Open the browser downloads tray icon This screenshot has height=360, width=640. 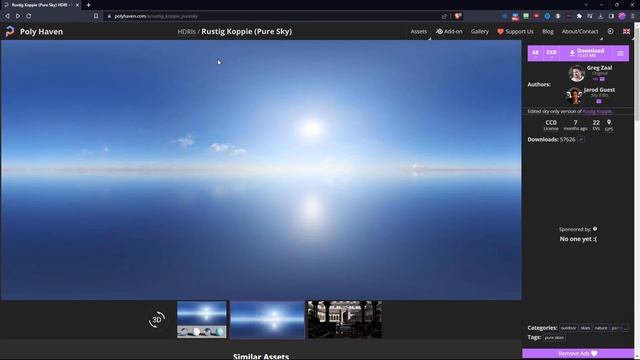[600, 16]
